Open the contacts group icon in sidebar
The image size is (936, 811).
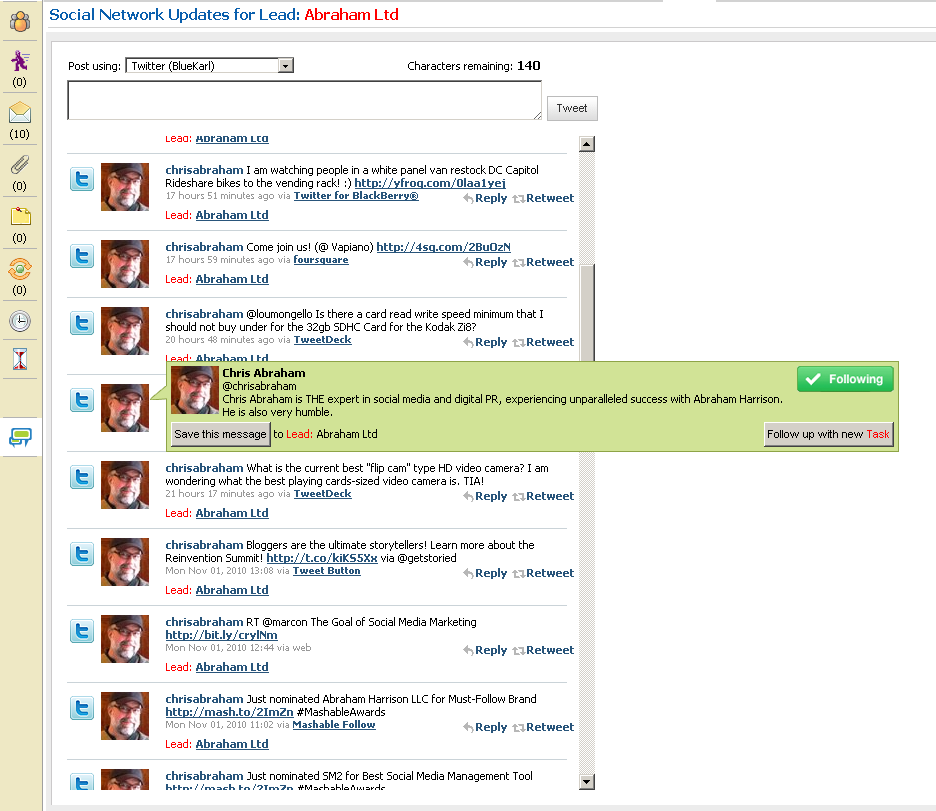coord(20,21)
